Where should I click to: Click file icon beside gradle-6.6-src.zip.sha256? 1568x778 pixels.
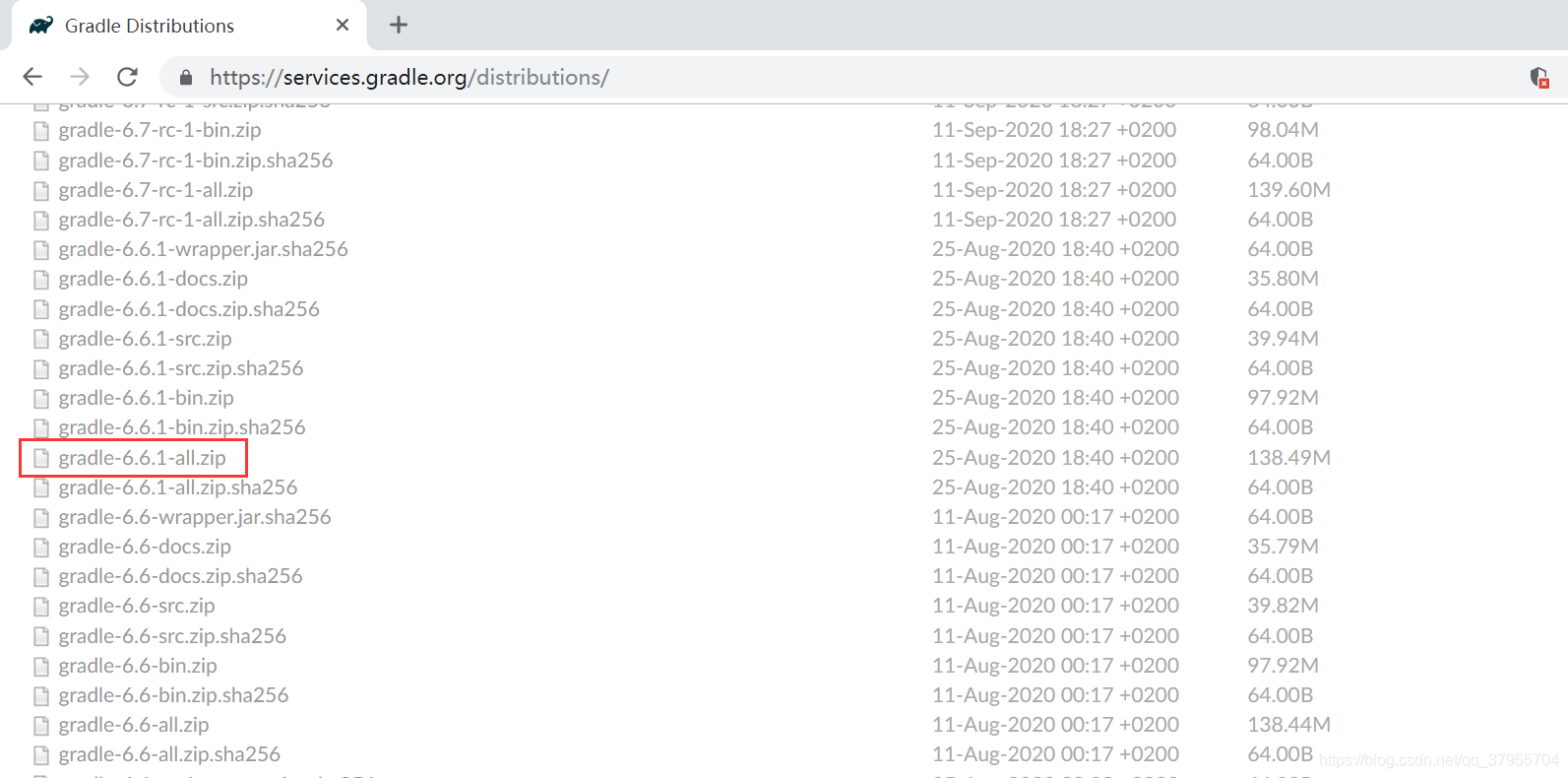coord(41,636)
